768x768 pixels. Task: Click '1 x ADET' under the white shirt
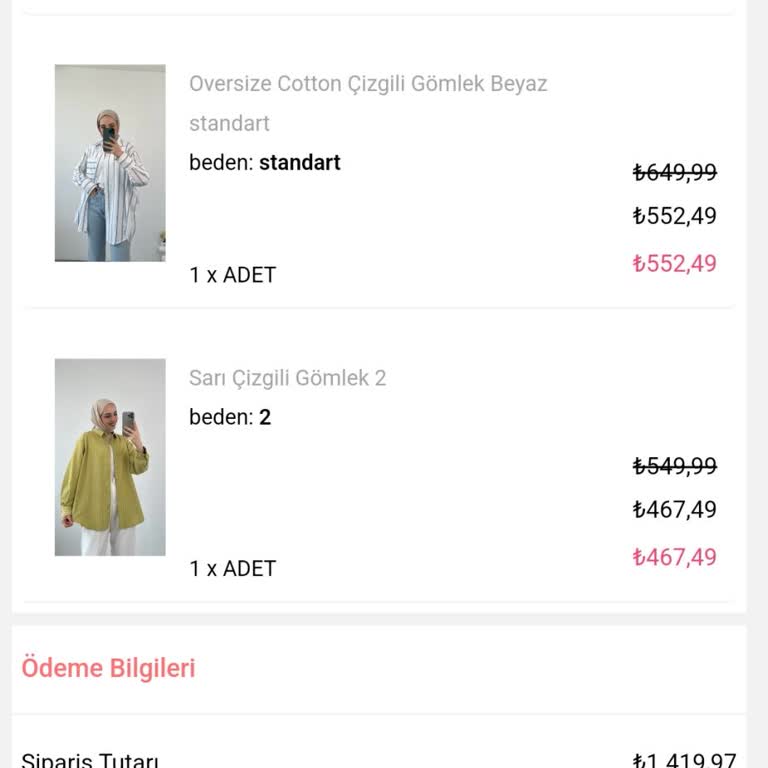pos(232,275)
